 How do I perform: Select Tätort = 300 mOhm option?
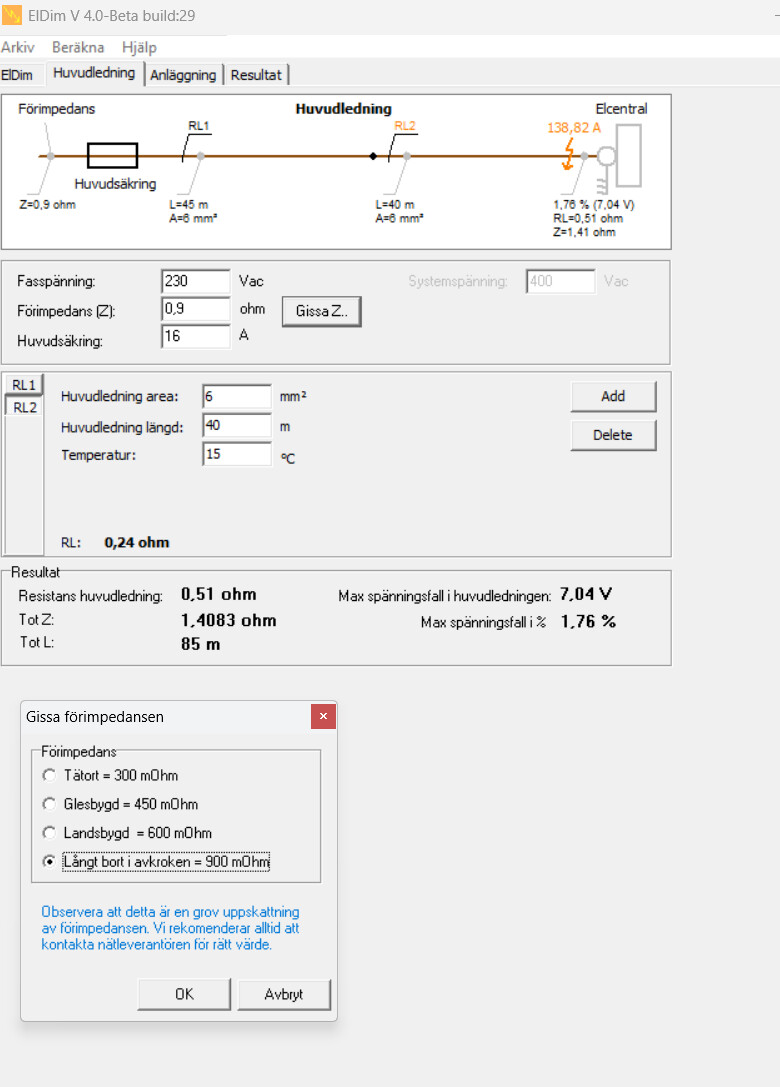click(x=50, y=775)
